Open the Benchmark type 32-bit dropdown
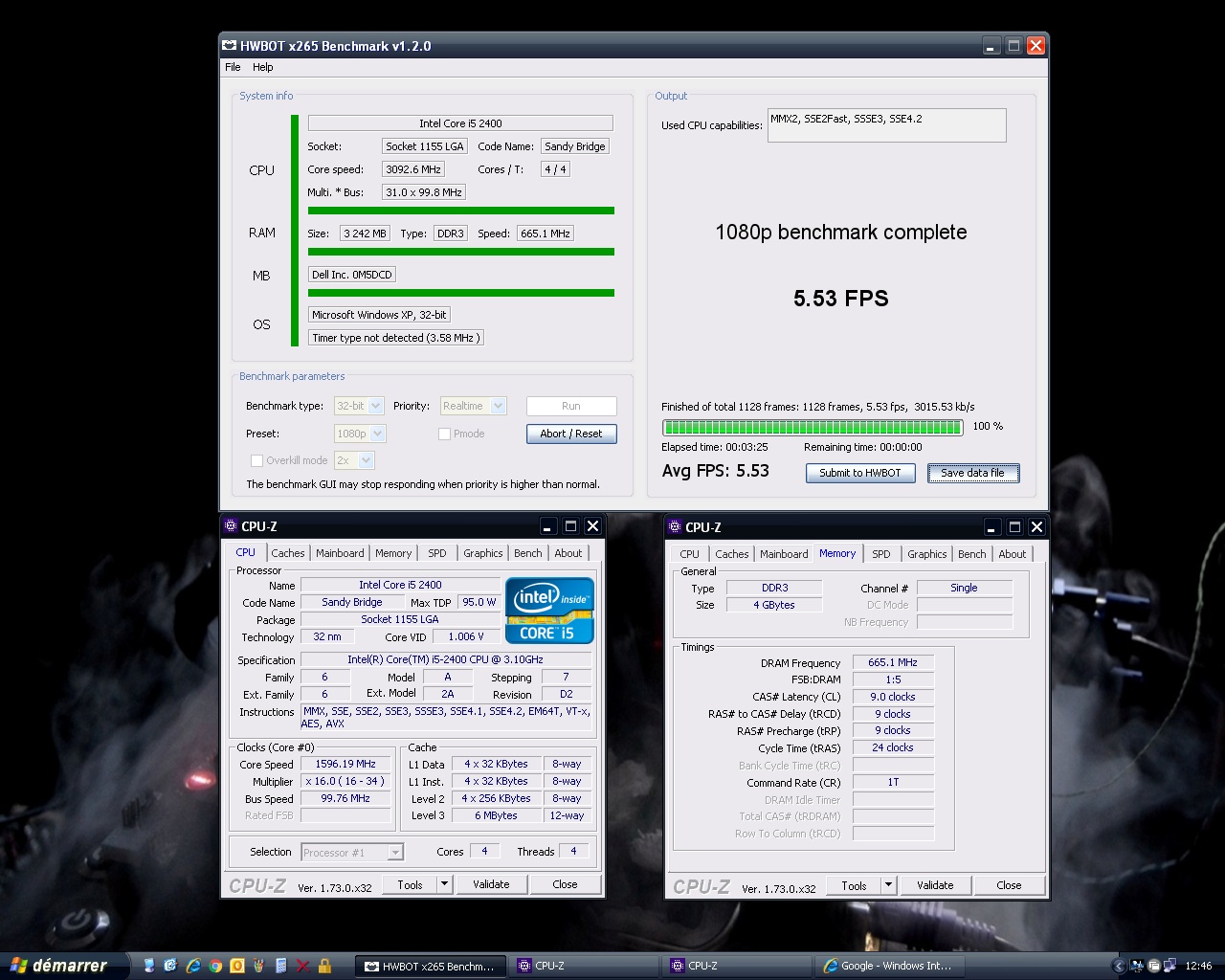Viewport: 1225px width, 980px height. coord(359,406)
